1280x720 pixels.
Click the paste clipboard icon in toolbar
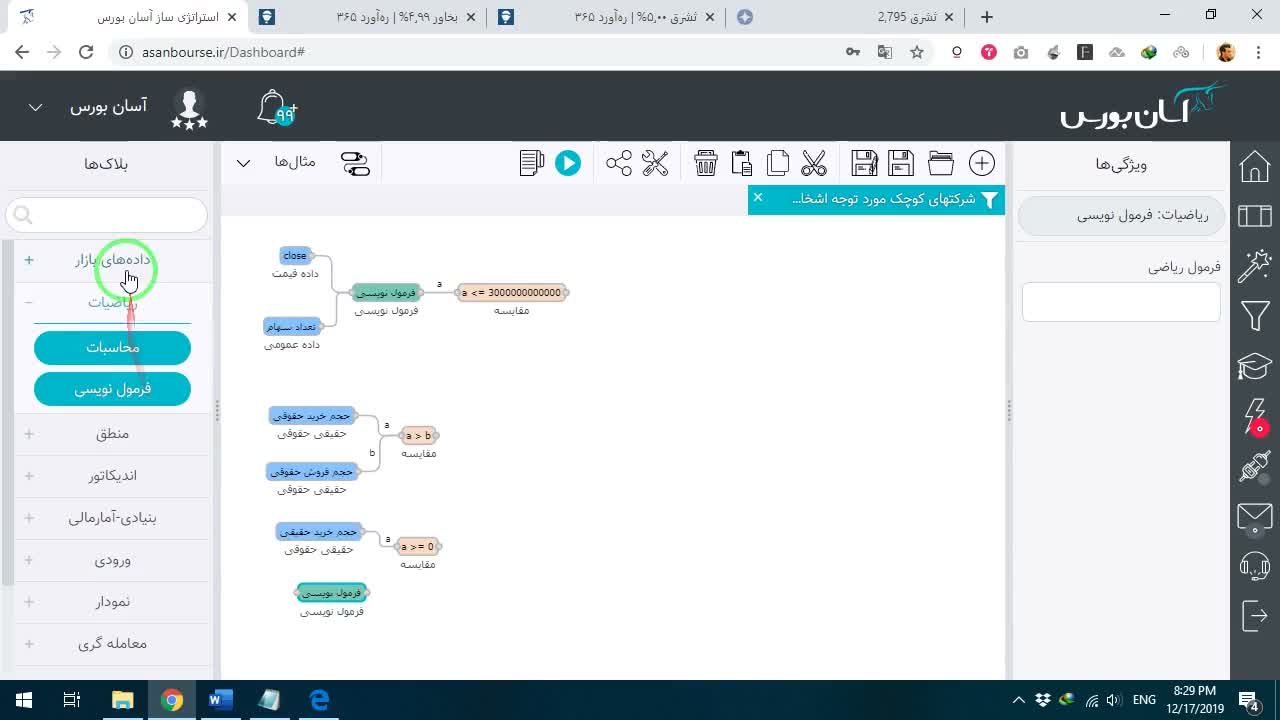[x=741, y=163]
